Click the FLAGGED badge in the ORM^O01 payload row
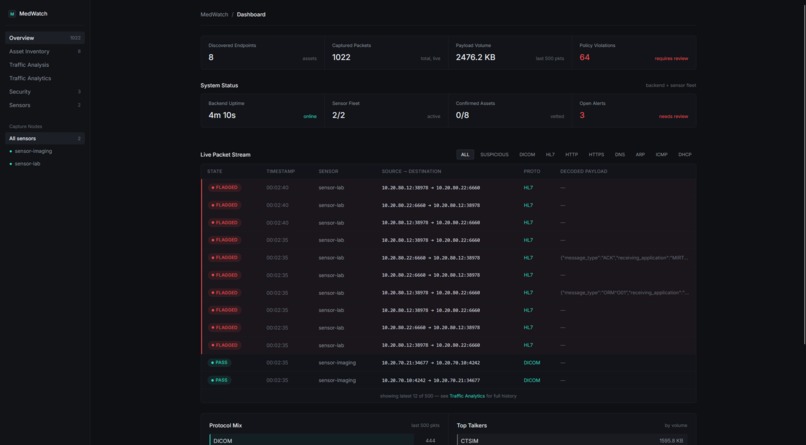This screenshot has height=445, width=806. (225, 293)
